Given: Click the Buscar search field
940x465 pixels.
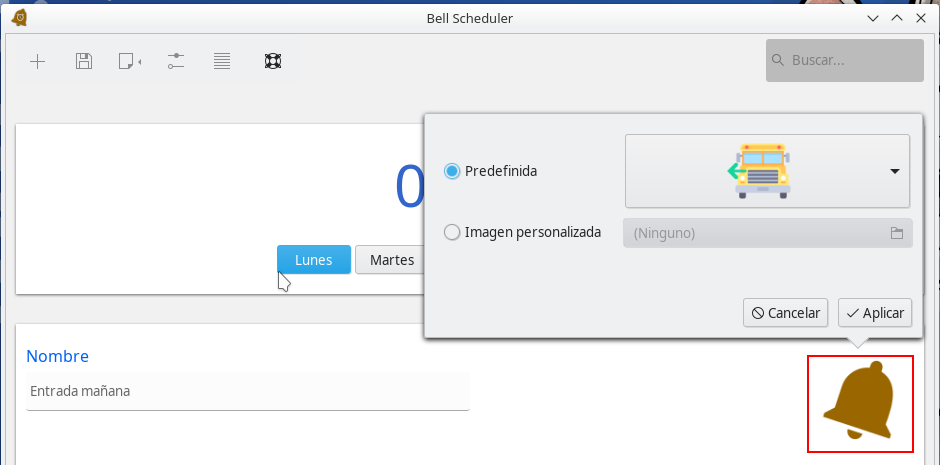Looking at the screenshot, I should [x=852, y=61].
